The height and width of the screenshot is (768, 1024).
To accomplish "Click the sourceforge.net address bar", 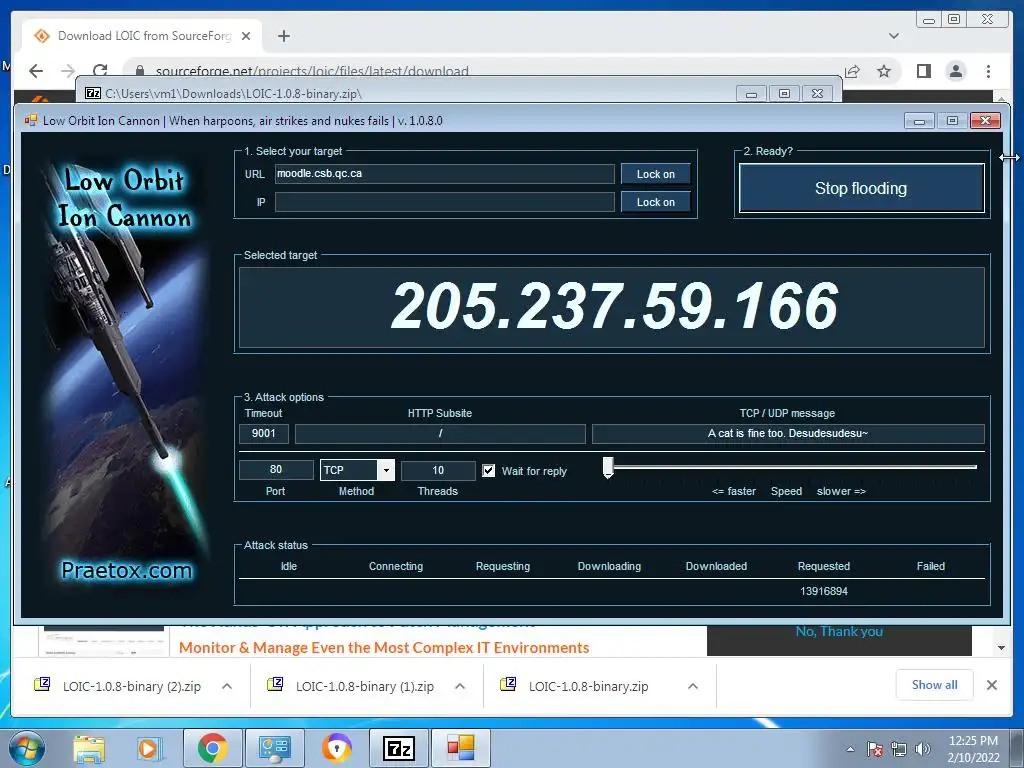I will pyautogui.click(x=312, y=71).
